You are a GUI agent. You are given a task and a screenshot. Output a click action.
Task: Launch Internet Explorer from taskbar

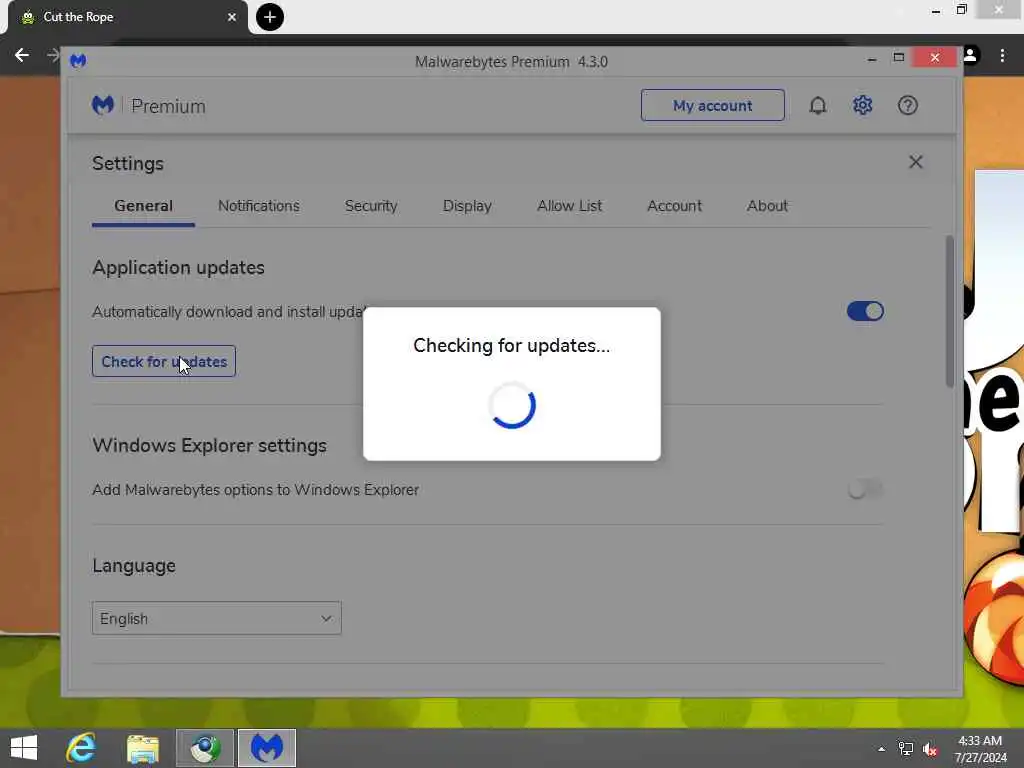tap(81, 748)
